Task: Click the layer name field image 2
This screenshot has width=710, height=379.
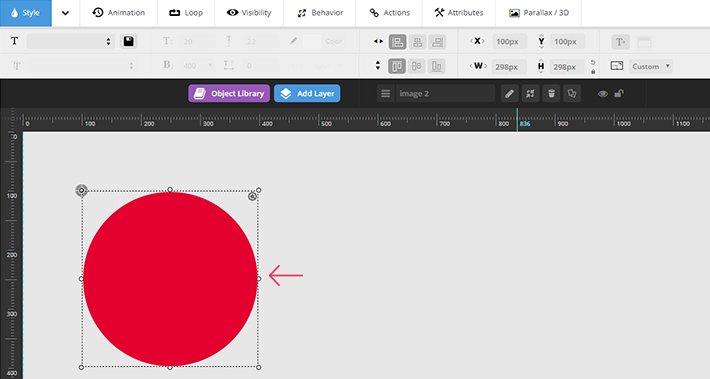Action: click(446, 94)
